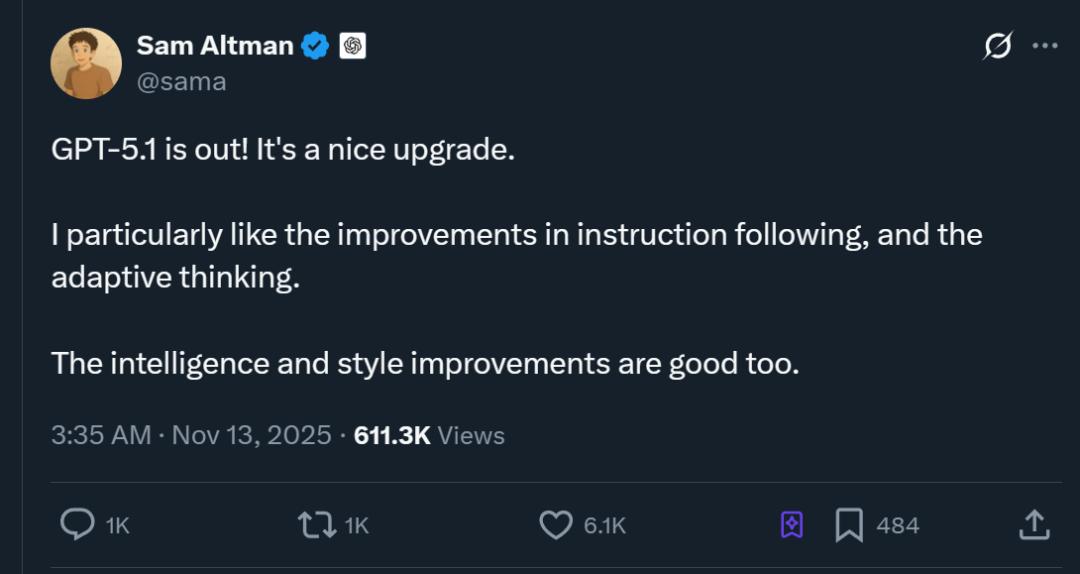Click the OpenAI affiliation badge
The height and width of the screenshot is (574, 1080).
pyautogui.click(x=352, y=46)
